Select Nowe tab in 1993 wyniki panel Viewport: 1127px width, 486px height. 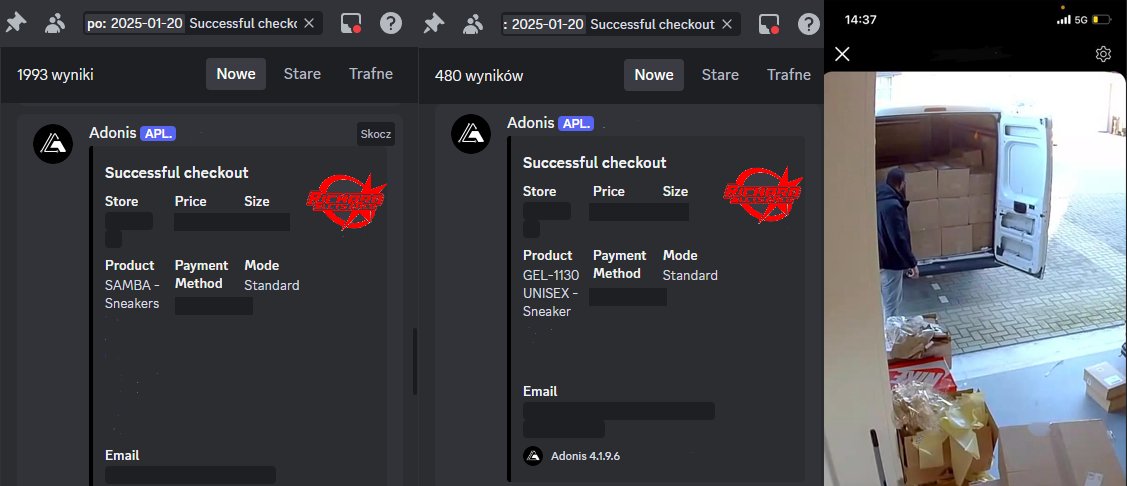pos(236,74)
